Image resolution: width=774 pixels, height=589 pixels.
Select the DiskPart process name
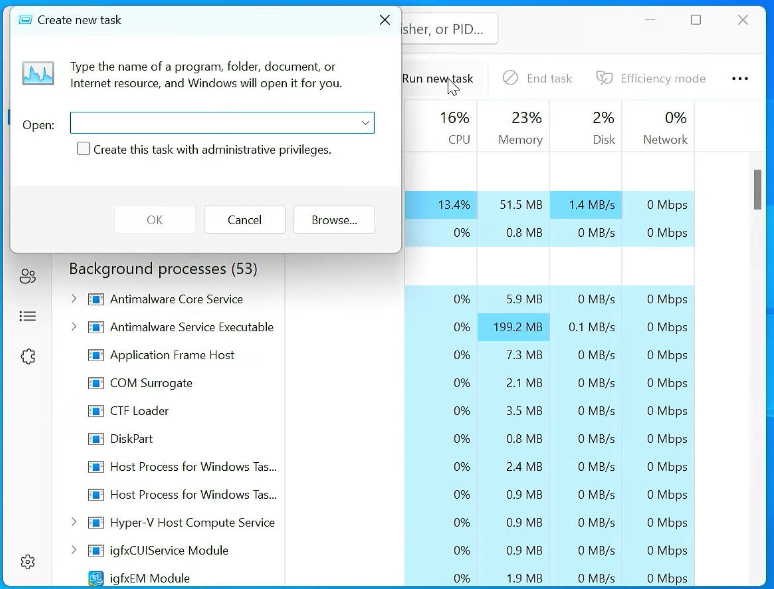[x=131, y=439]
